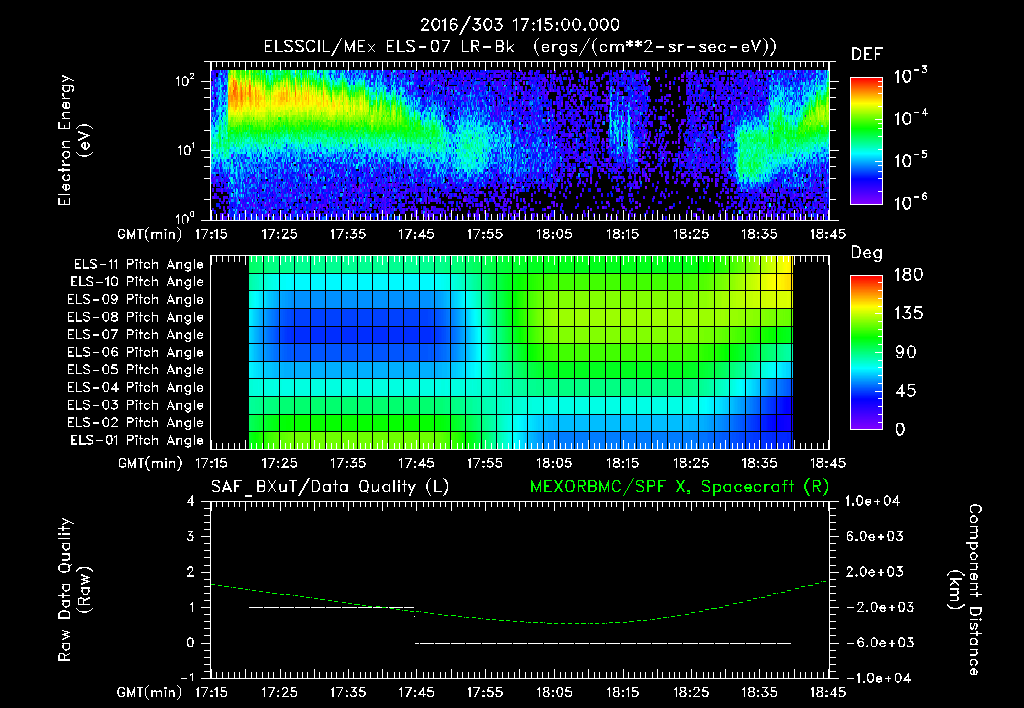Select the ELS-03 Pitch Angle label
This screenshot has height=708, width=1024.
point(135,405)
